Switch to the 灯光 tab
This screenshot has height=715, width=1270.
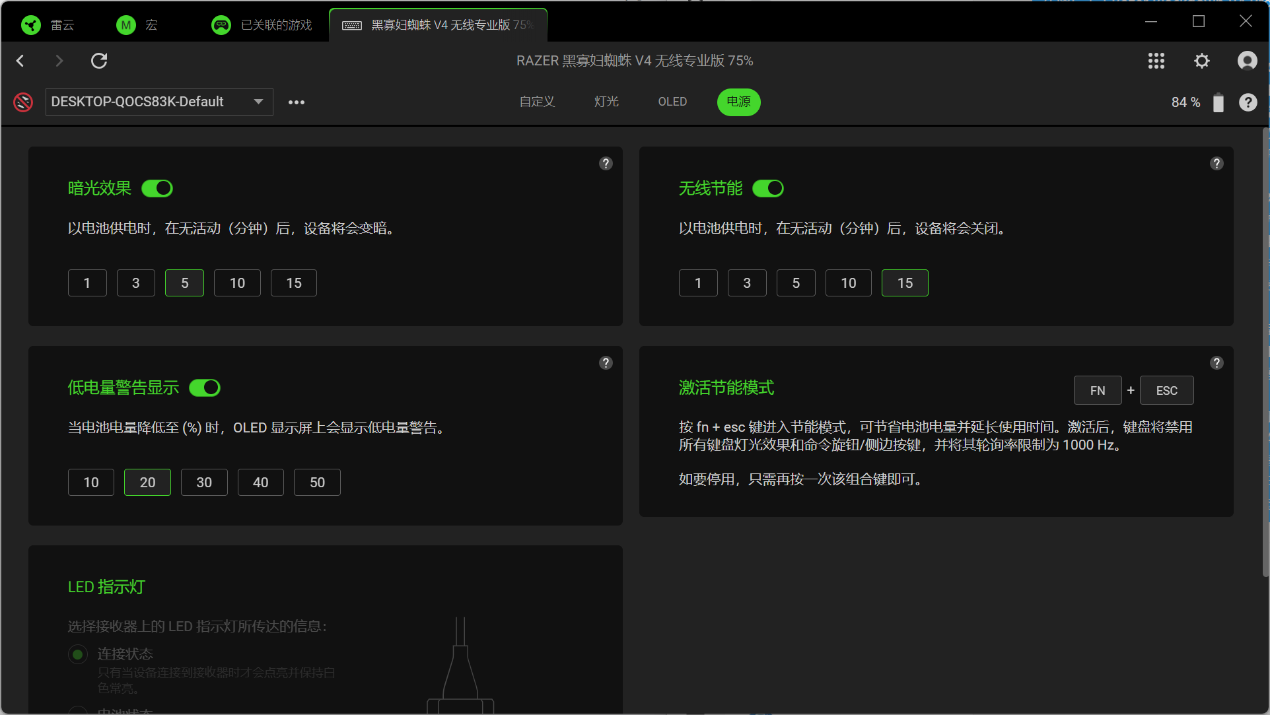(x=606, y=102)
